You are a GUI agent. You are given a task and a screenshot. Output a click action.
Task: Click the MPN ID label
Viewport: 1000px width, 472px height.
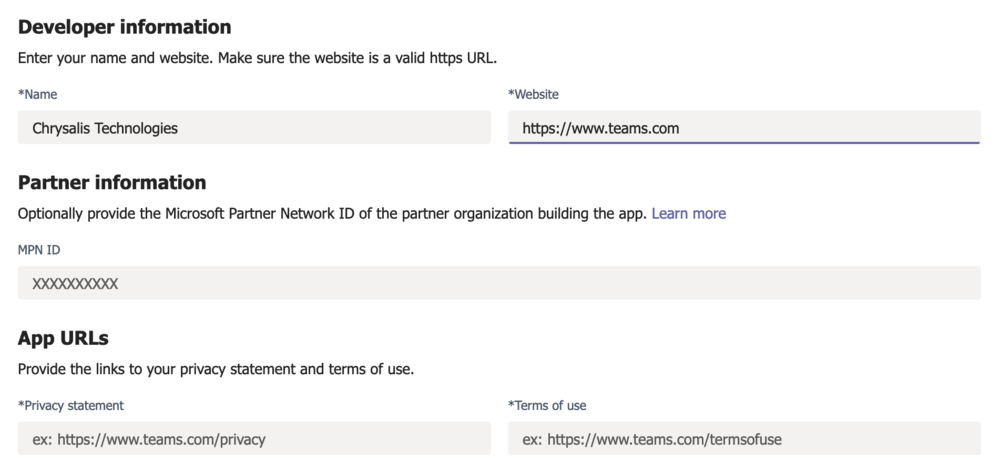pyautogui.click(x=39, y=250)
